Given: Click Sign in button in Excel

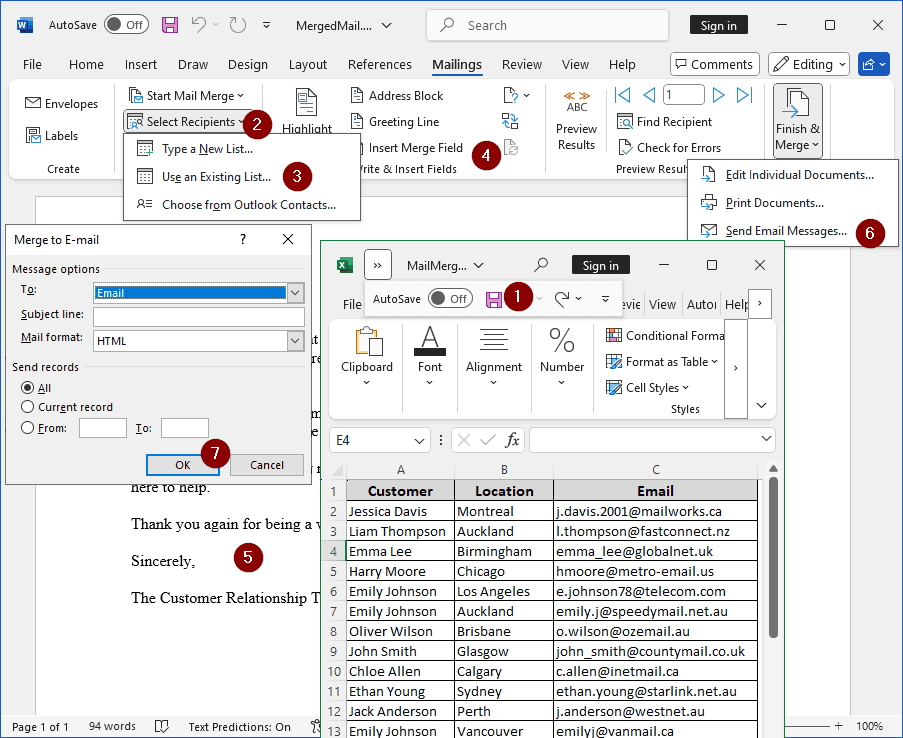Looking at the screenshot, I should tap(600, 266).
